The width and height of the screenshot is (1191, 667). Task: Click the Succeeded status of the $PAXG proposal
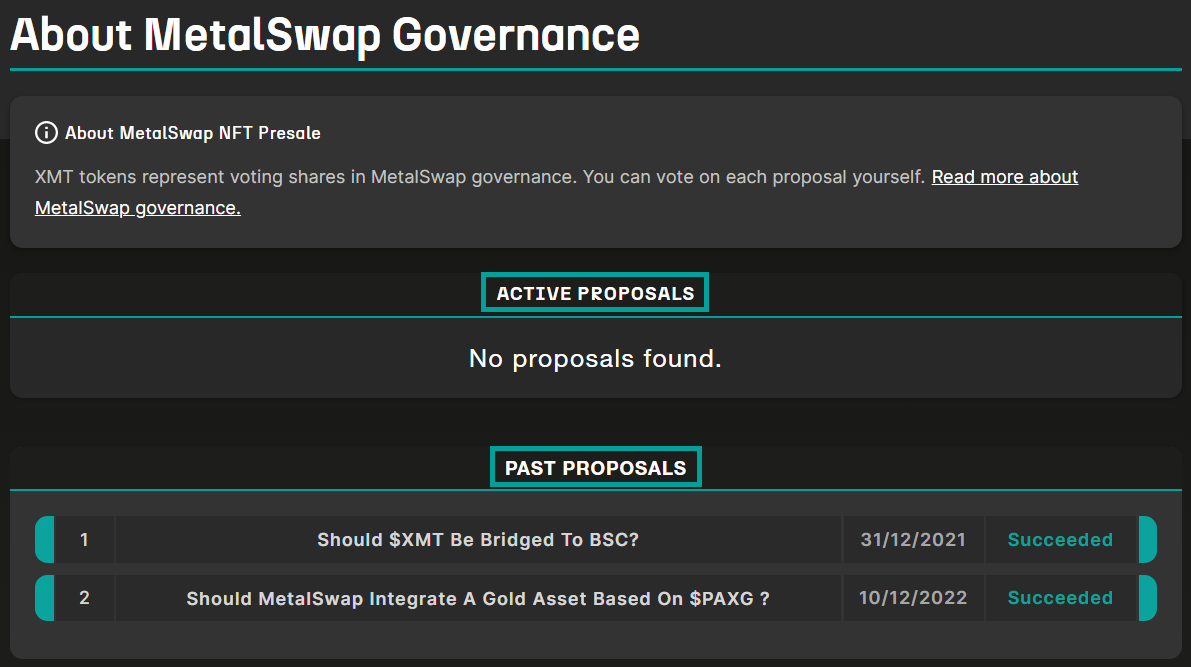(1060, 598)
